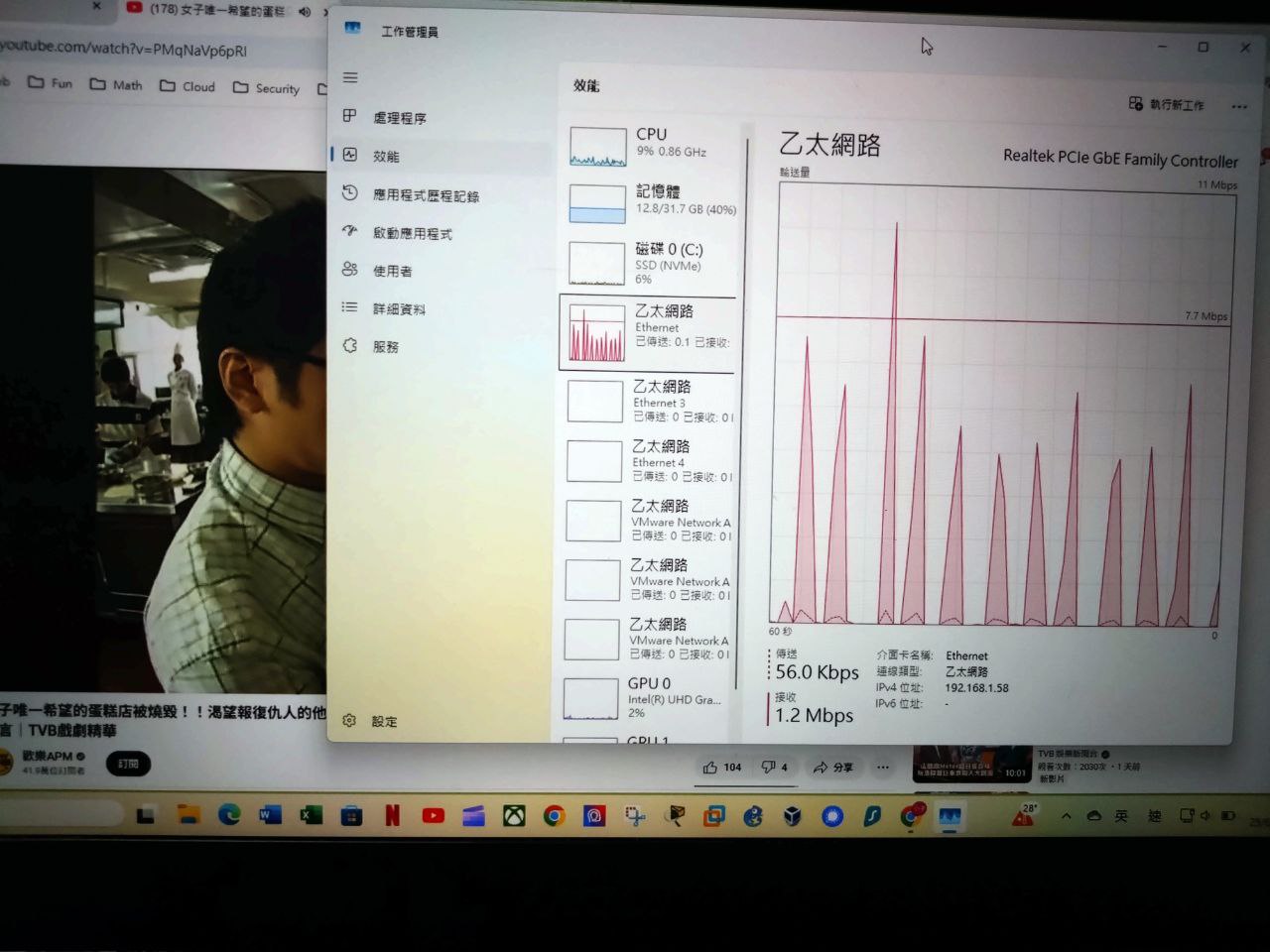Open Microsoft Edge from the taskbar
1270x952 pixels.
pos(229,814)
